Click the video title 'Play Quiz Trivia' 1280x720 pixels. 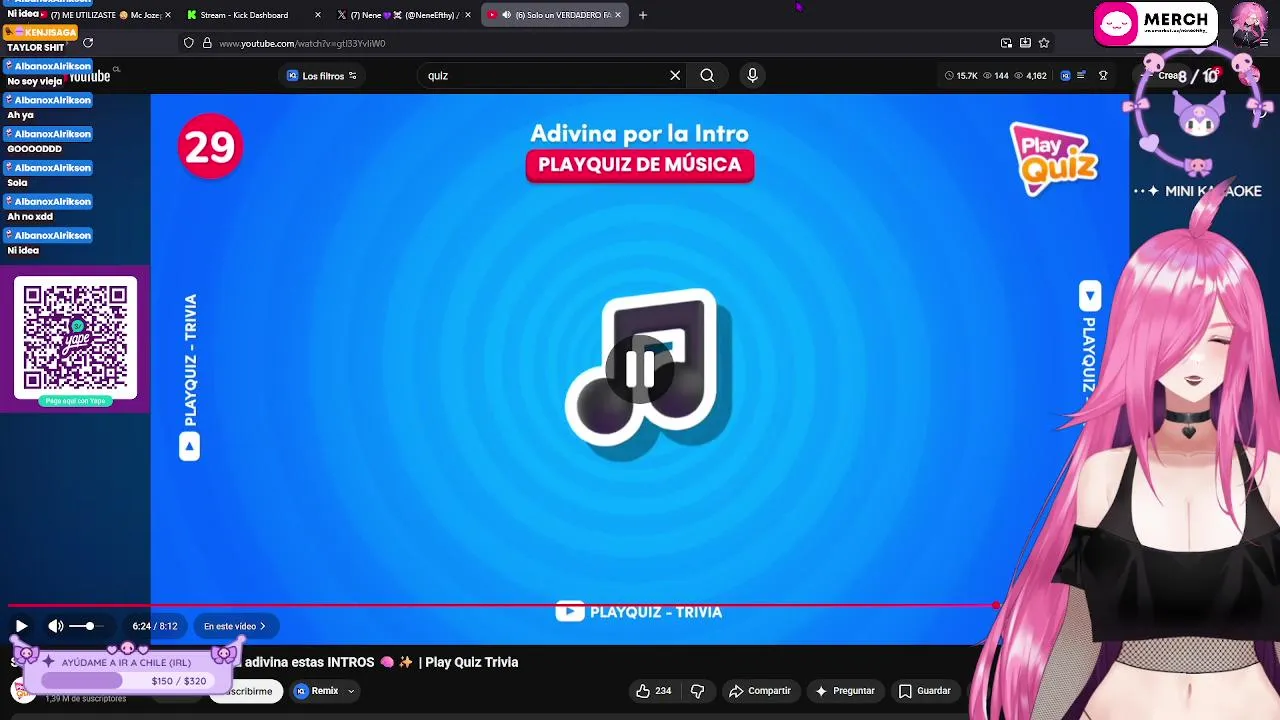pyautogui.click(x=471, y=662)
